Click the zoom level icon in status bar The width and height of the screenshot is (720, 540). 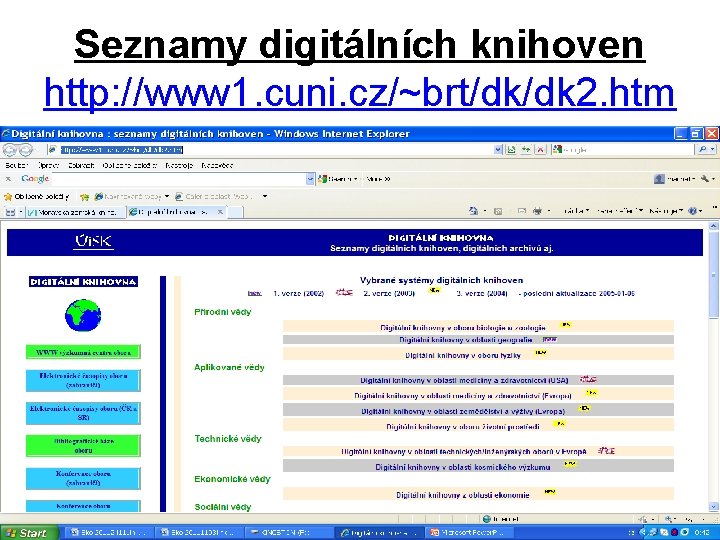(x=669, y=519)
